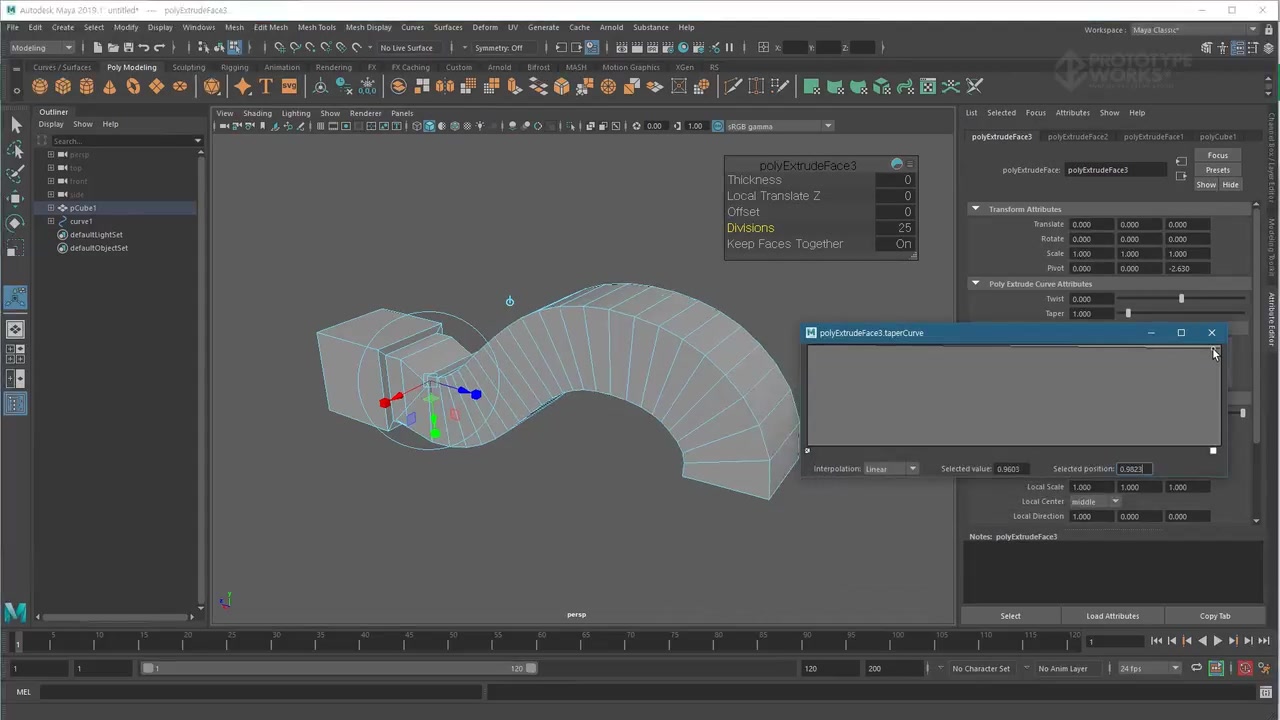1280x720 pixels.
Task: Toggle Keep Faces Together value On
Action: point(903,244)
